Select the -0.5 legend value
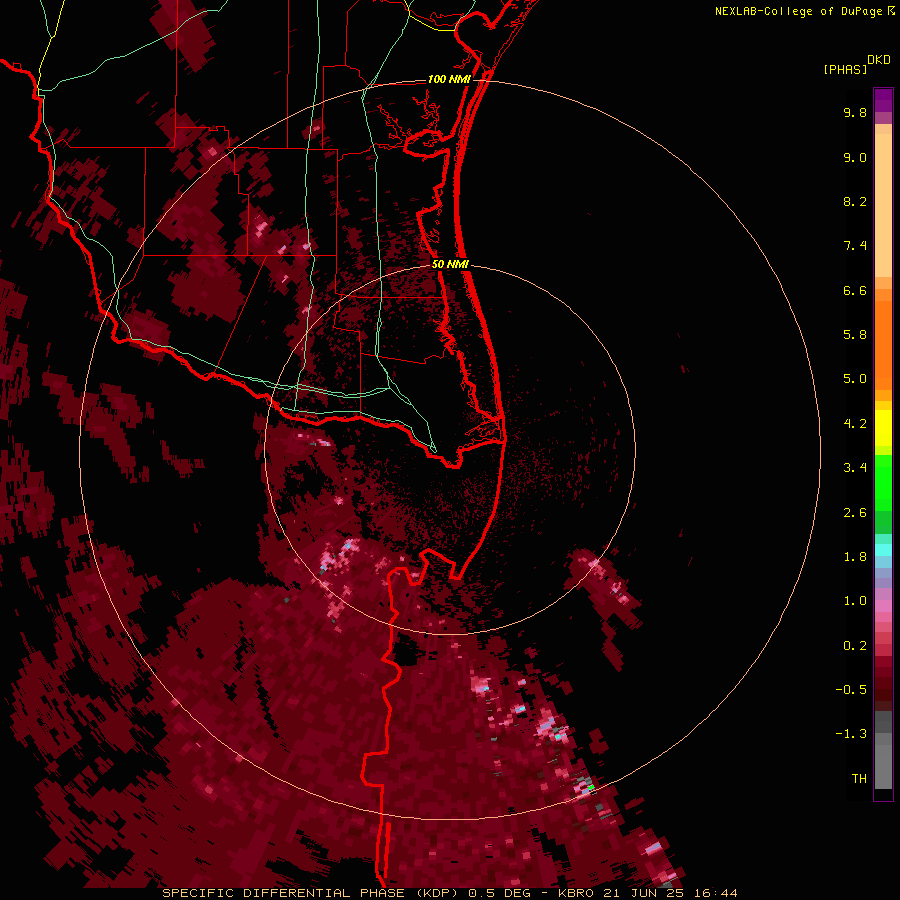 pos(851,690)
